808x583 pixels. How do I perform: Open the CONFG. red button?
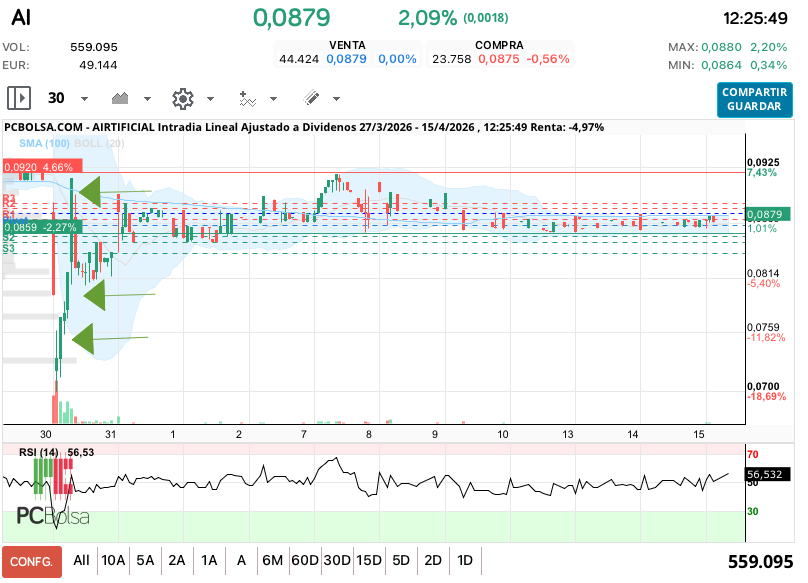coord(31,562)
